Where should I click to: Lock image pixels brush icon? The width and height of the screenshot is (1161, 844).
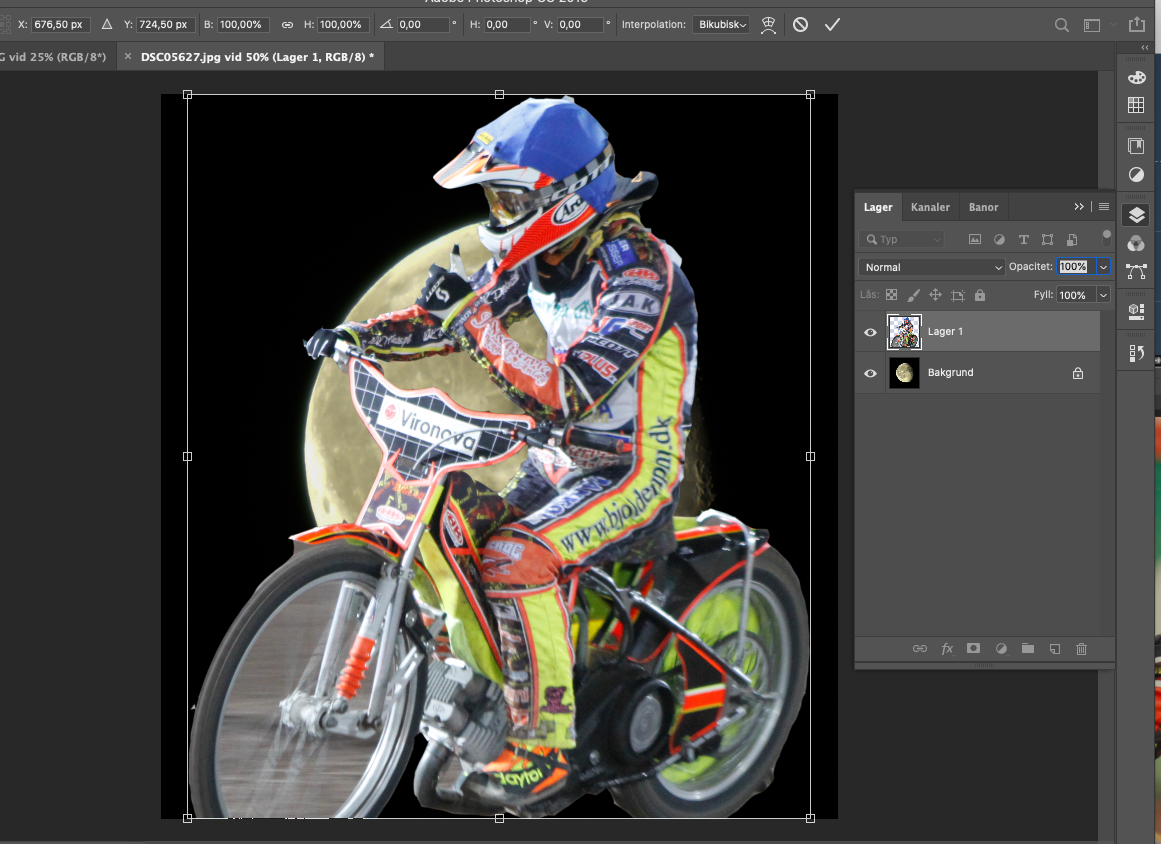click(x=914, y=295)
